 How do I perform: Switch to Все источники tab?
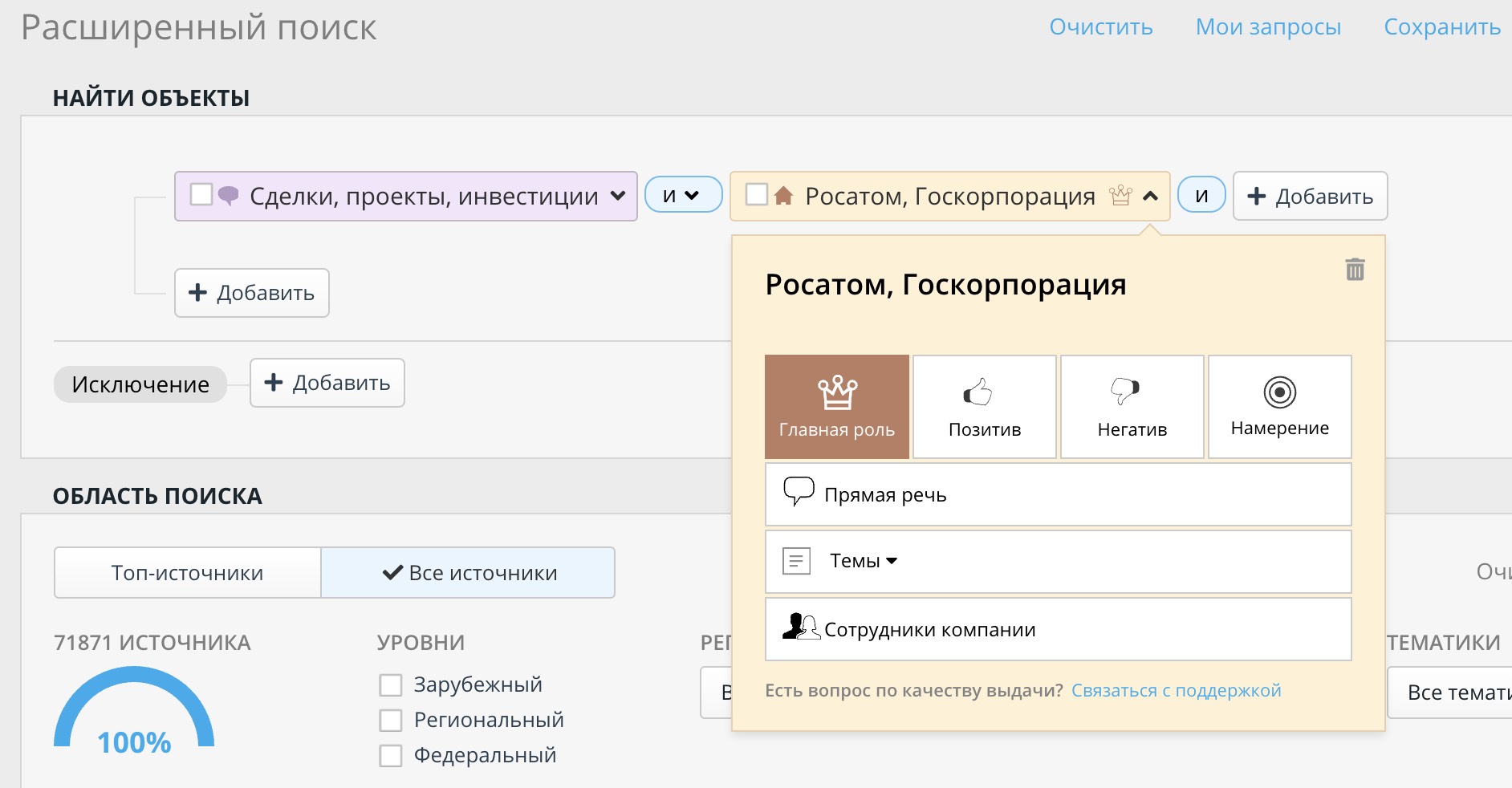469,573
